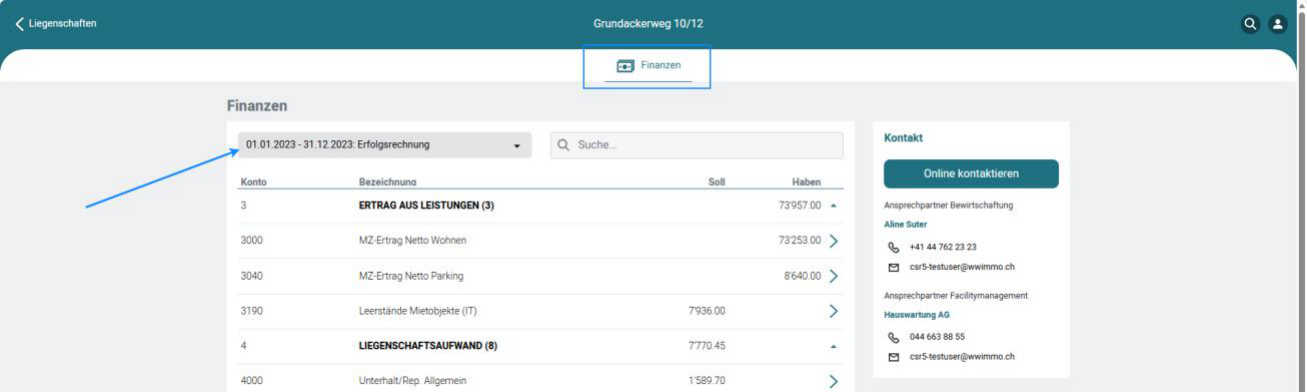Open the Erfolgsrechnung period dropdown

(x=385, y=145)
